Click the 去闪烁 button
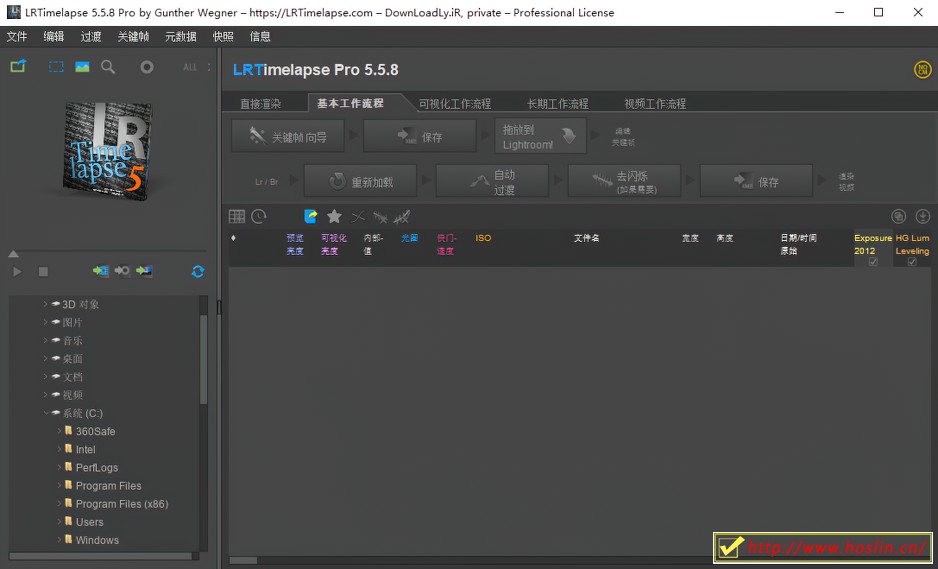Screen dimensions: 938x569 click(x=625, y=182)
